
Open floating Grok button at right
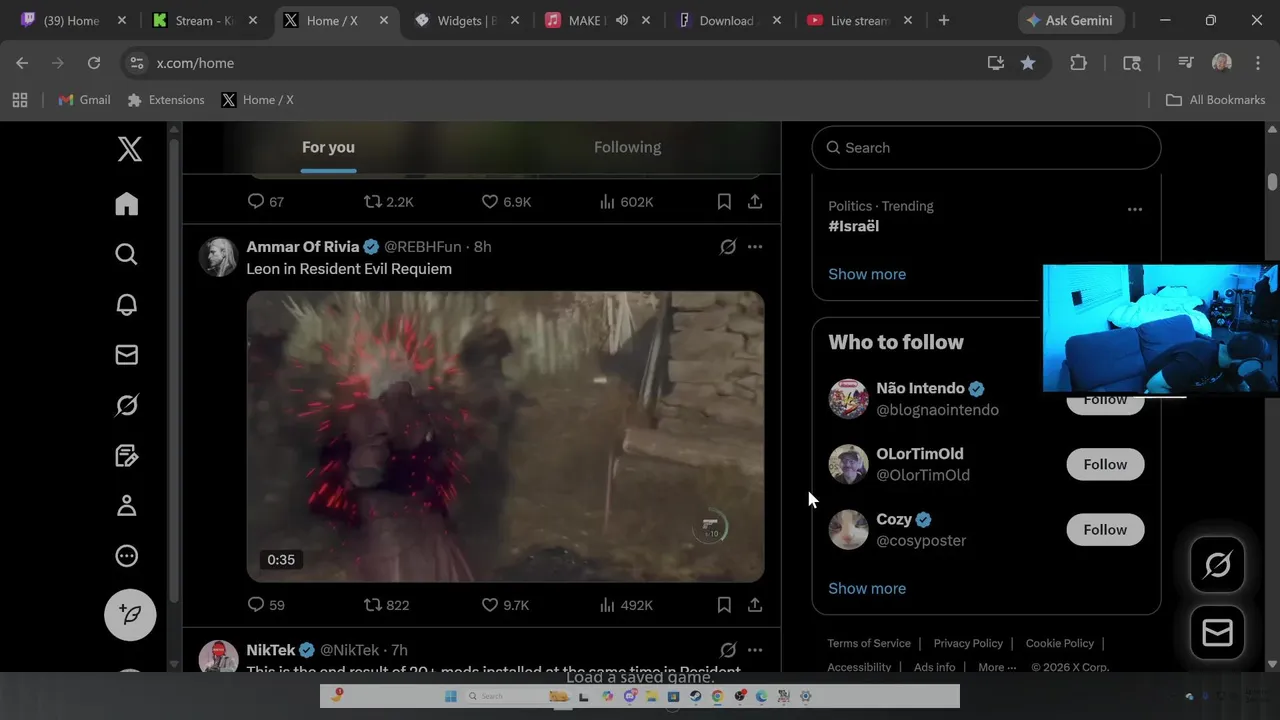(1217, 566)
